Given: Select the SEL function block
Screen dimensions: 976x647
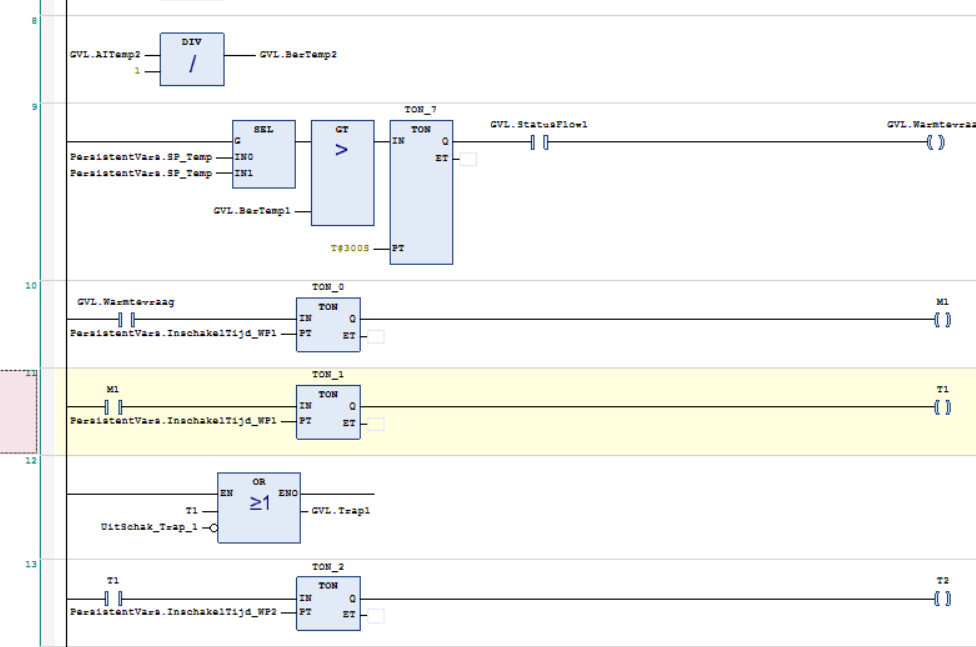Looking at the screenshot, I should (264, 154).
